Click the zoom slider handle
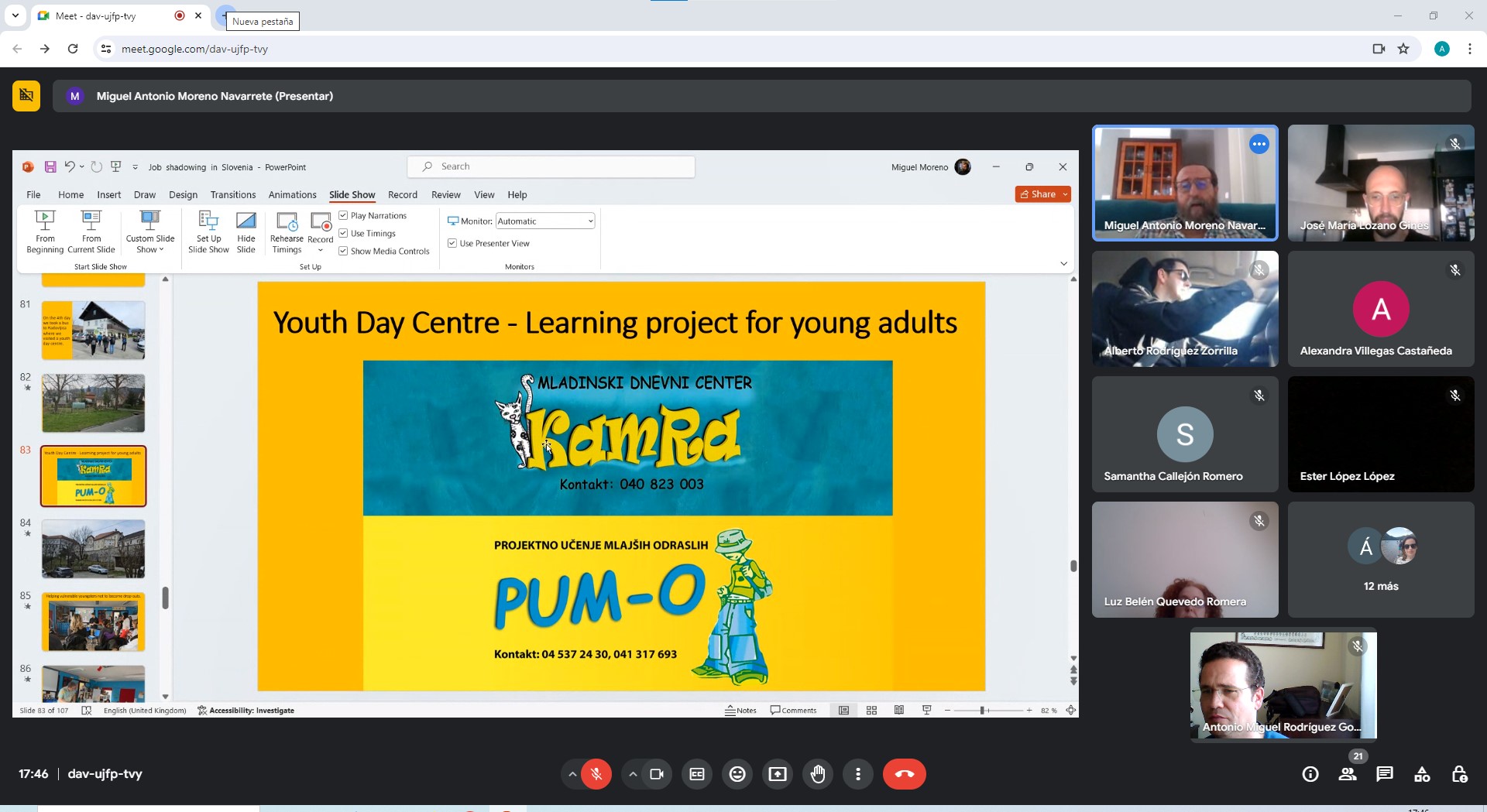Screen dimensions: 1487x812 tap(982, 711)
